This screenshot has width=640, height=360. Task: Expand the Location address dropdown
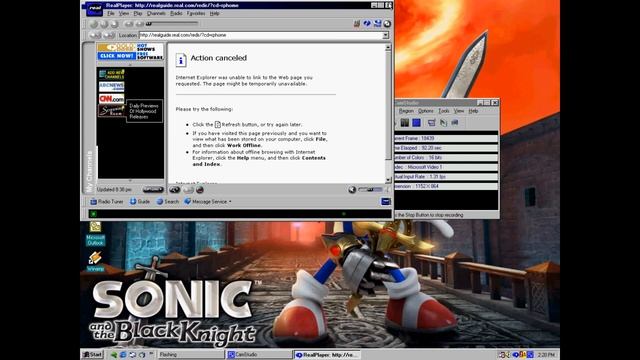(385, 36)
